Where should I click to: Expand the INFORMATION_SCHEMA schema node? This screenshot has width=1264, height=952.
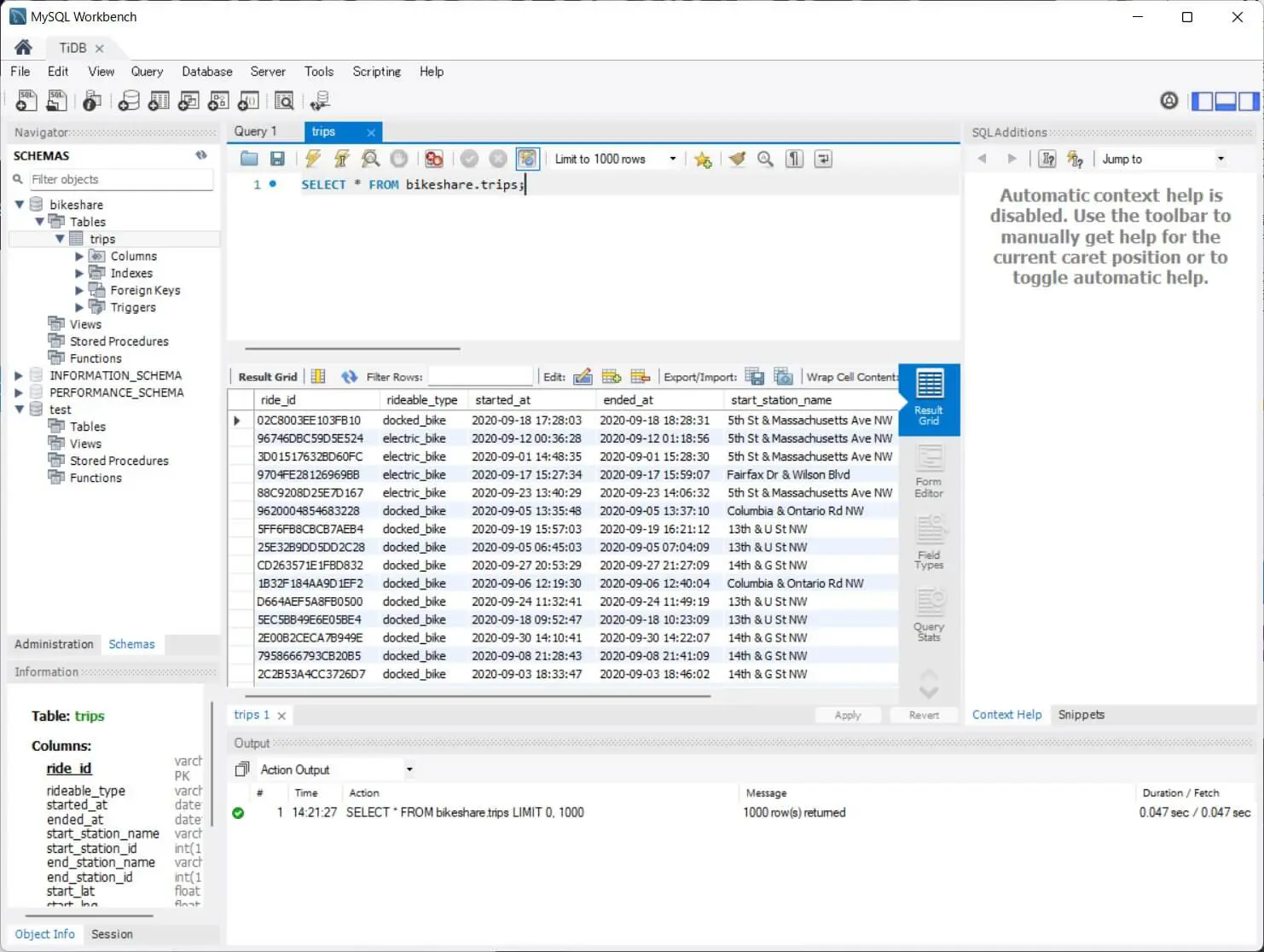point(19,375)
